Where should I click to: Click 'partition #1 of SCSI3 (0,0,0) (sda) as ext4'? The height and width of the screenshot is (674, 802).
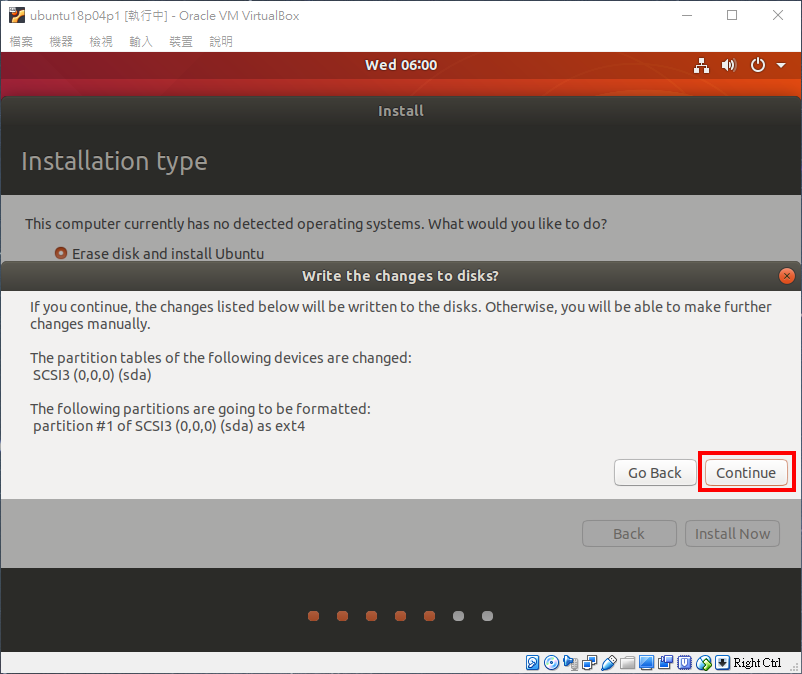click(169, 426)
